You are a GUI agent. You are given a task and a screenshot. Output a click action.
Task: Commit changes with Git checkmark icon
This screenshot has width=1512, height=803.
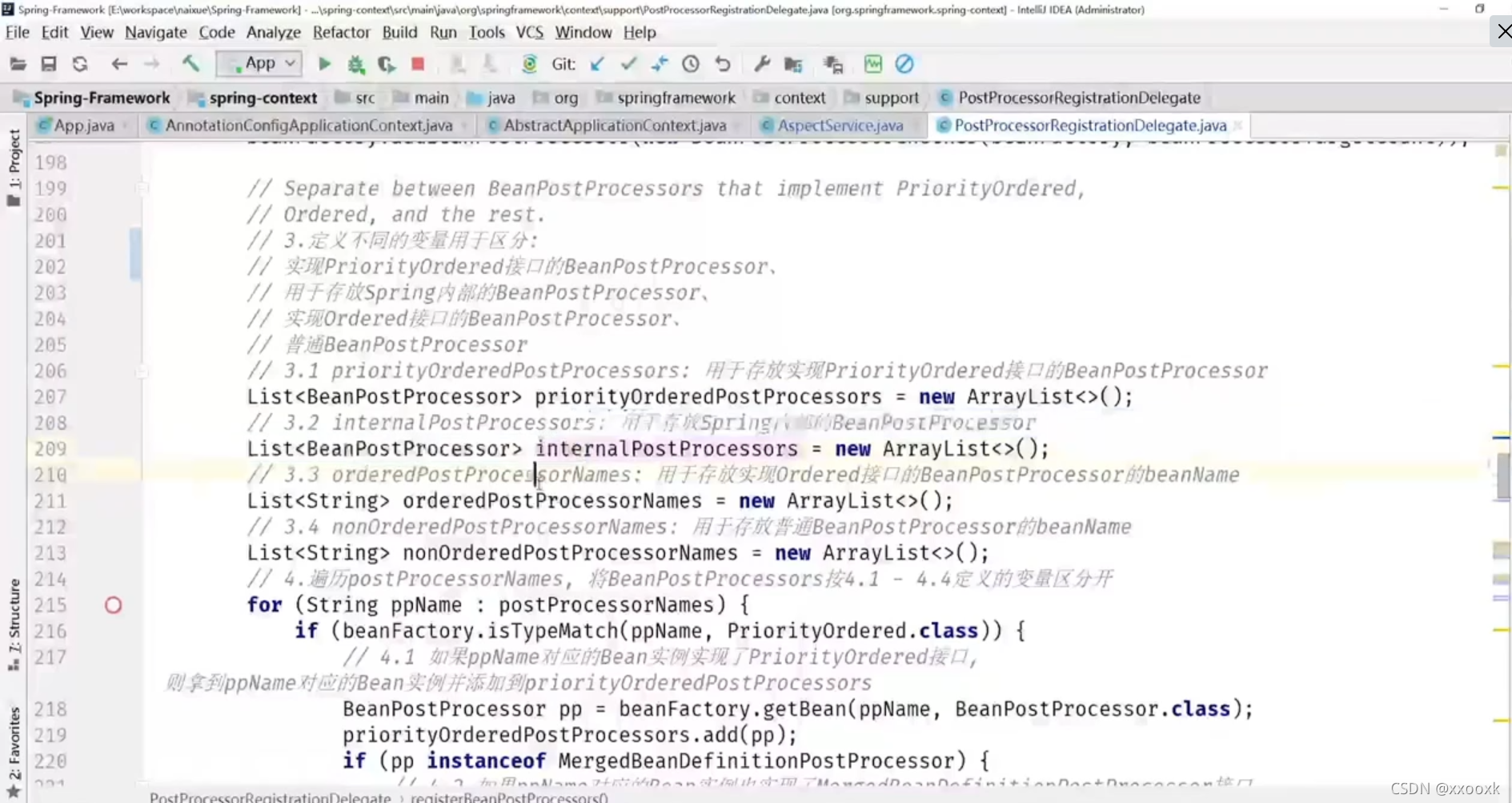(629, 63)
